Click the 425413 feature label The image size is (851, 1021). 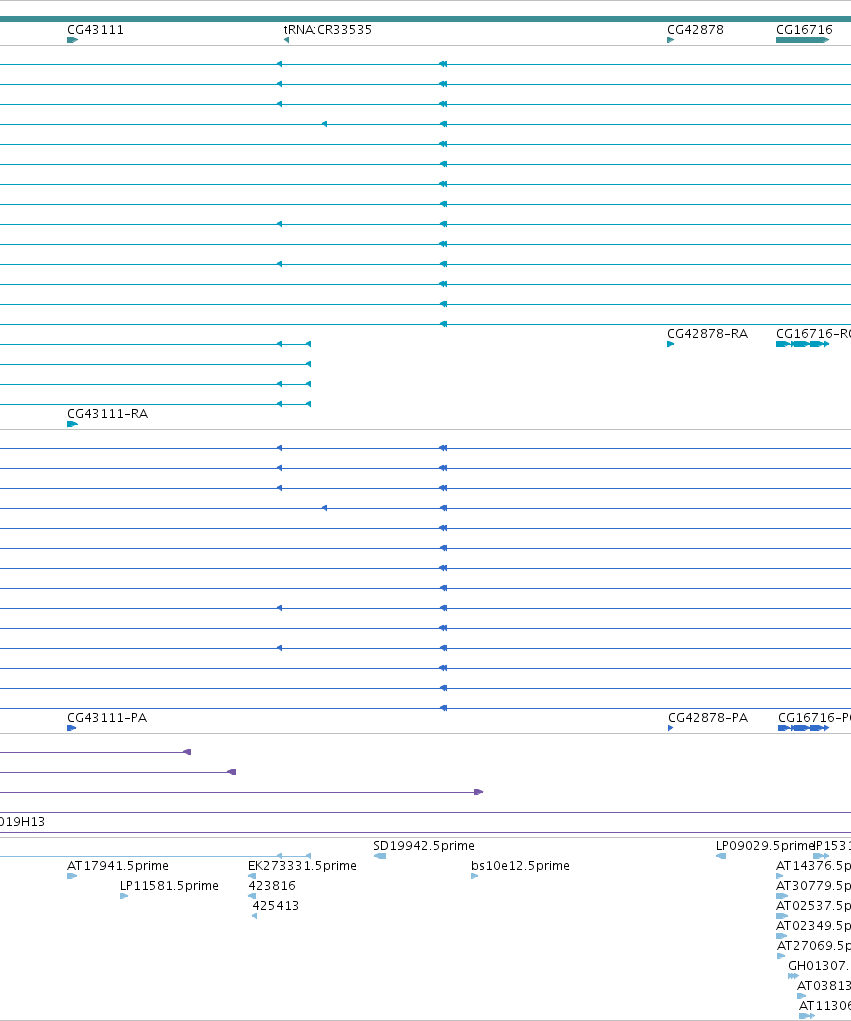[275, 906]
